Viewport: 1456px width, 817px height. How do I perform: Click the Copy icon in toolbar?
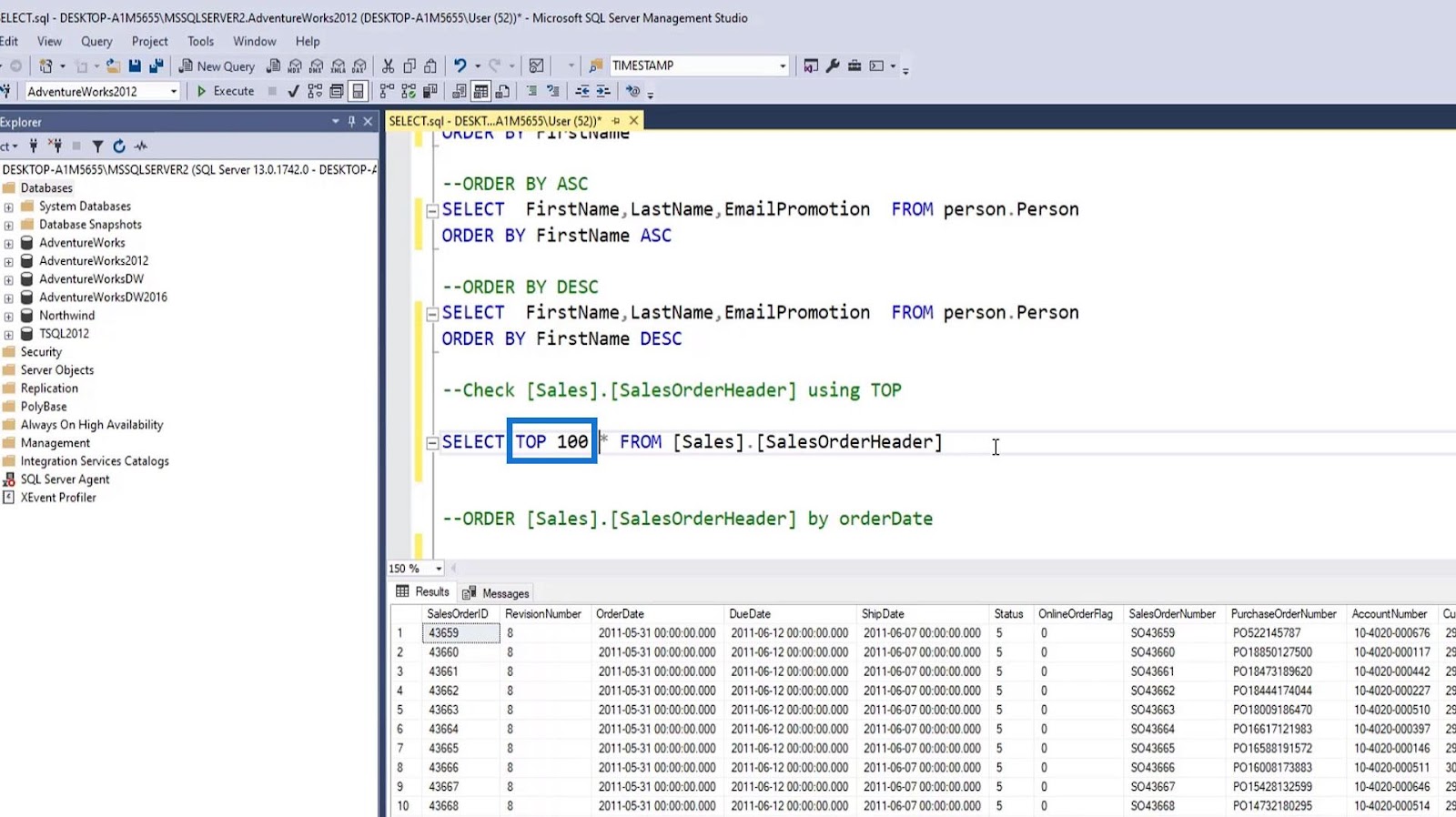point(409,66)
